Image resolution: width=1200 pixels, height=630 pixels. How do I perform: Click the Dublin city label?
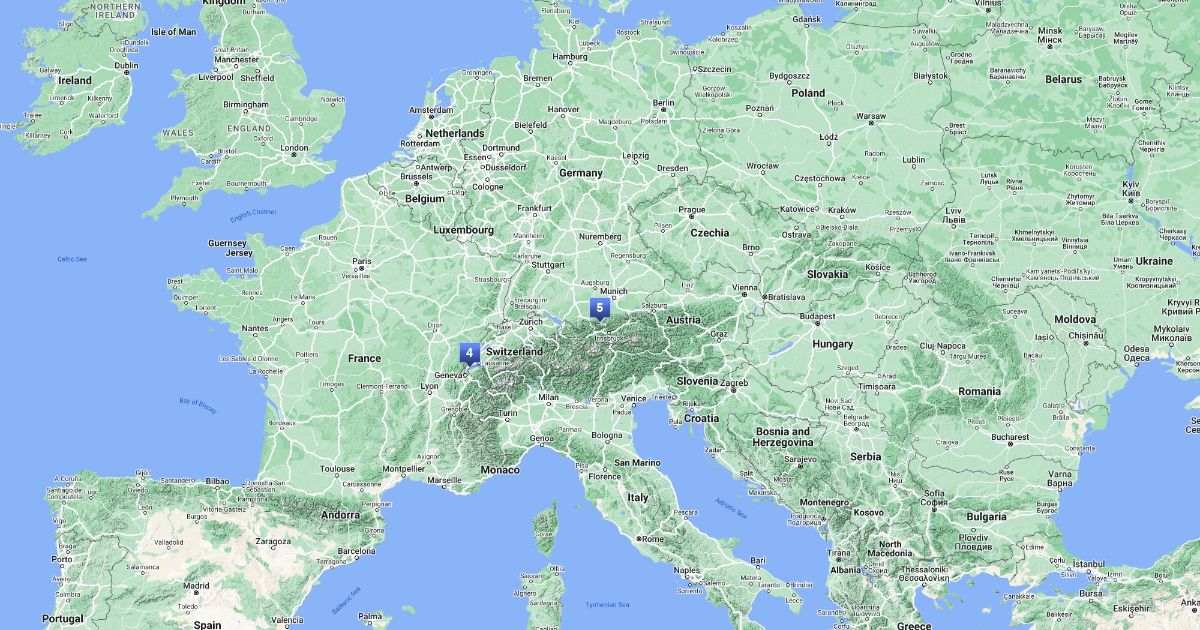click(x=126, y=66)
